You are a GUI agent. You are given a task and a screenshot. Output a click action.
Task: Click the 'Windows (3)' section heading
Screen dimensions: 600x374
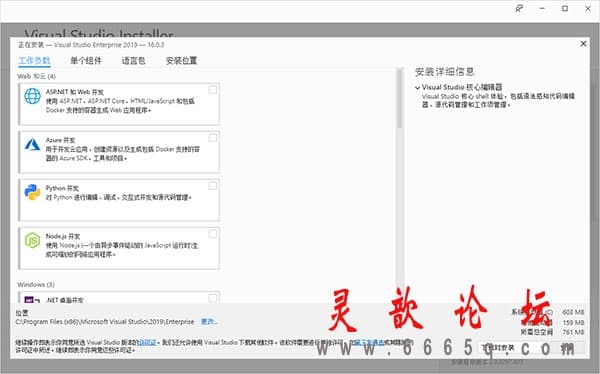pos(36,284)
